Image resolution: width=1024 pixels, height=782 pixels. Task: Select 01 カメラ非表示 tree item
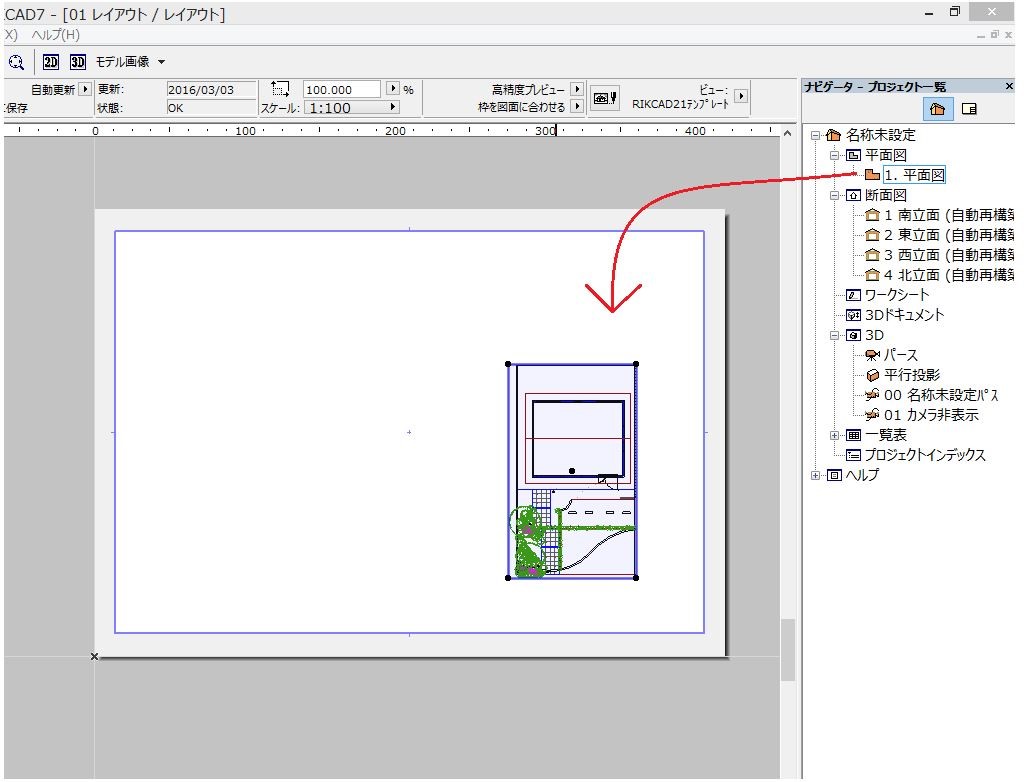[x=931, y=415]
